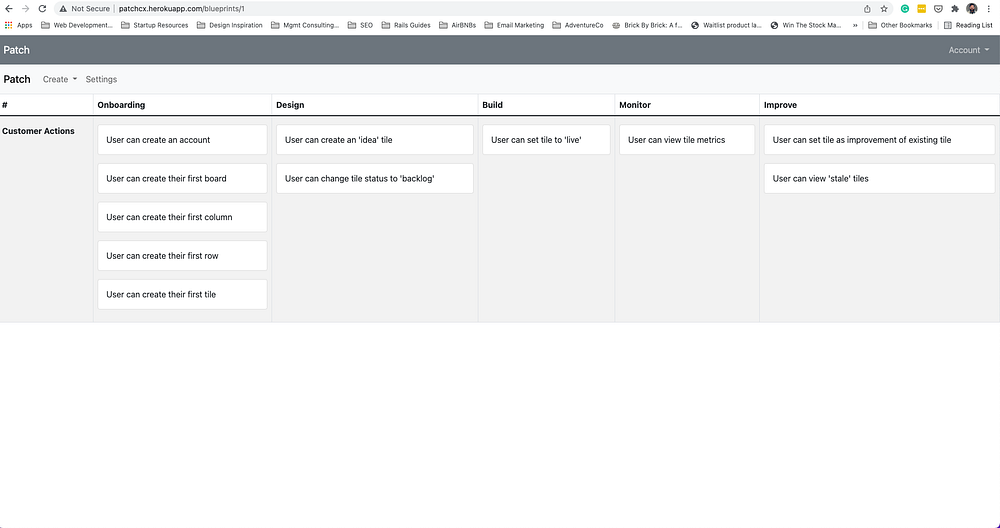This screenshot has width=1000, height=528.
Task: Open tile 'set tile as improvement of existing tile'
Action: (x=879, y=140)
